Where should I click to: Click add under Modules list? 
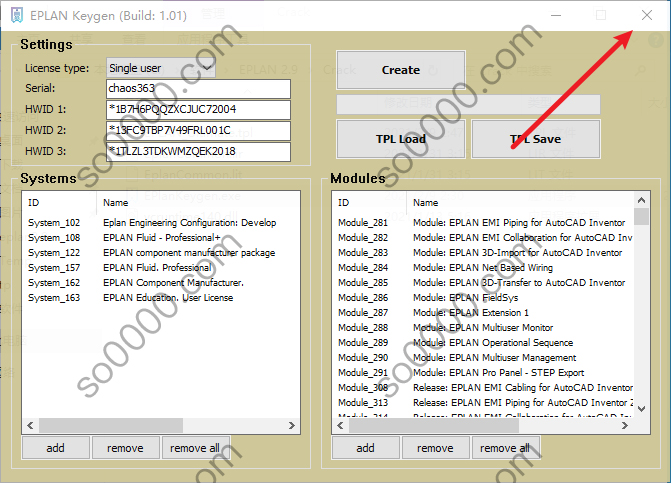coord(365,448)
